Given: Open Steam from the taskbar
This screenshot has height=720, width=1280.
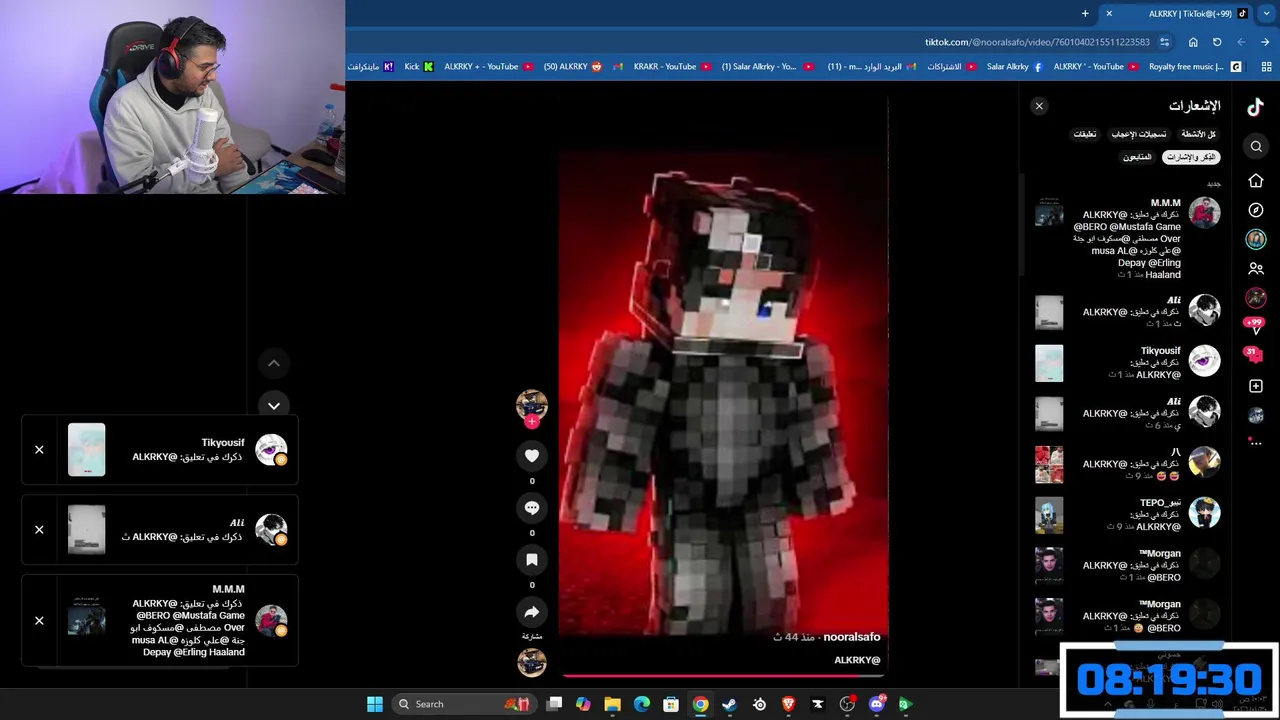Looking at the screenshot, I should [729, 704].
